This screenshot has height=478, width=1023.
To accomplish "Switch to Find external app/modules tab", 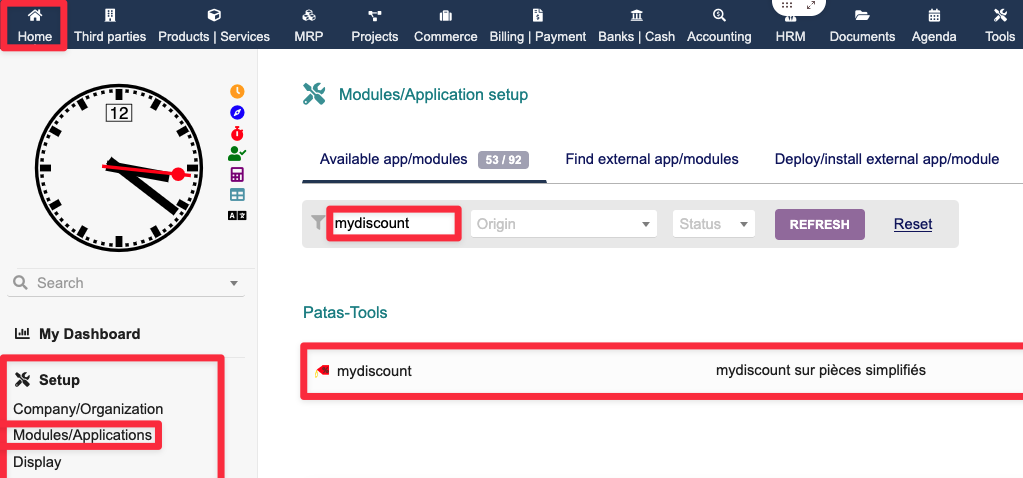I will pos(651,159).
